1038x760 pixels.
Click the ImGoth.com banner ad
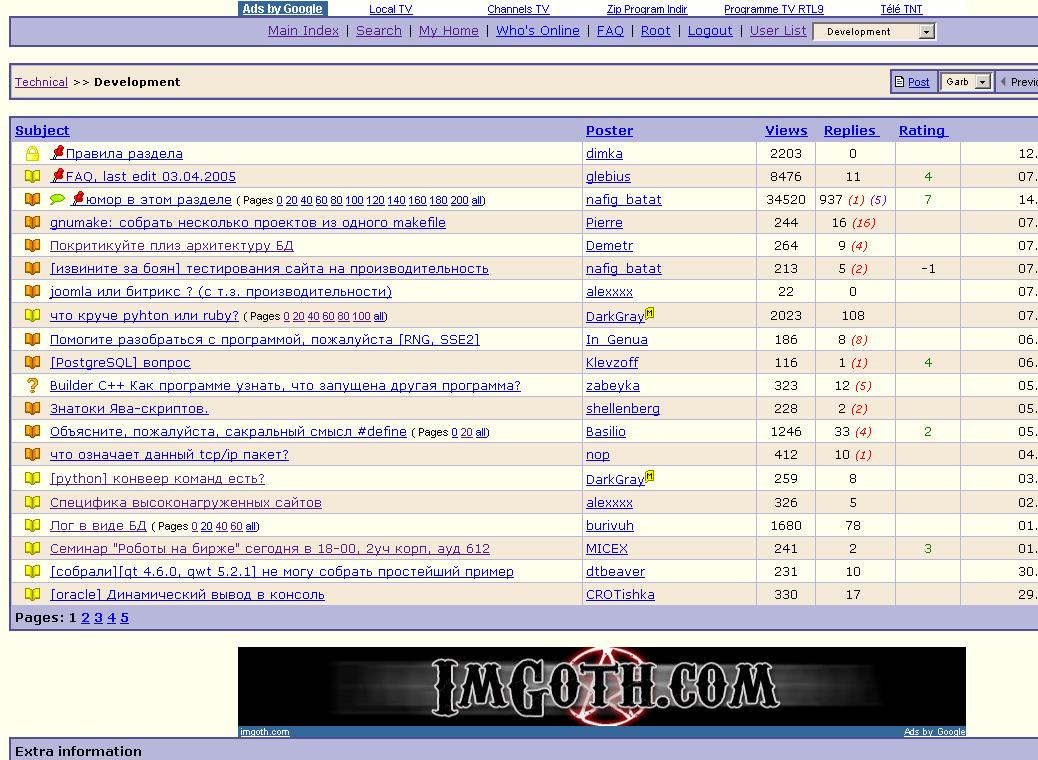tap(601, 686)
